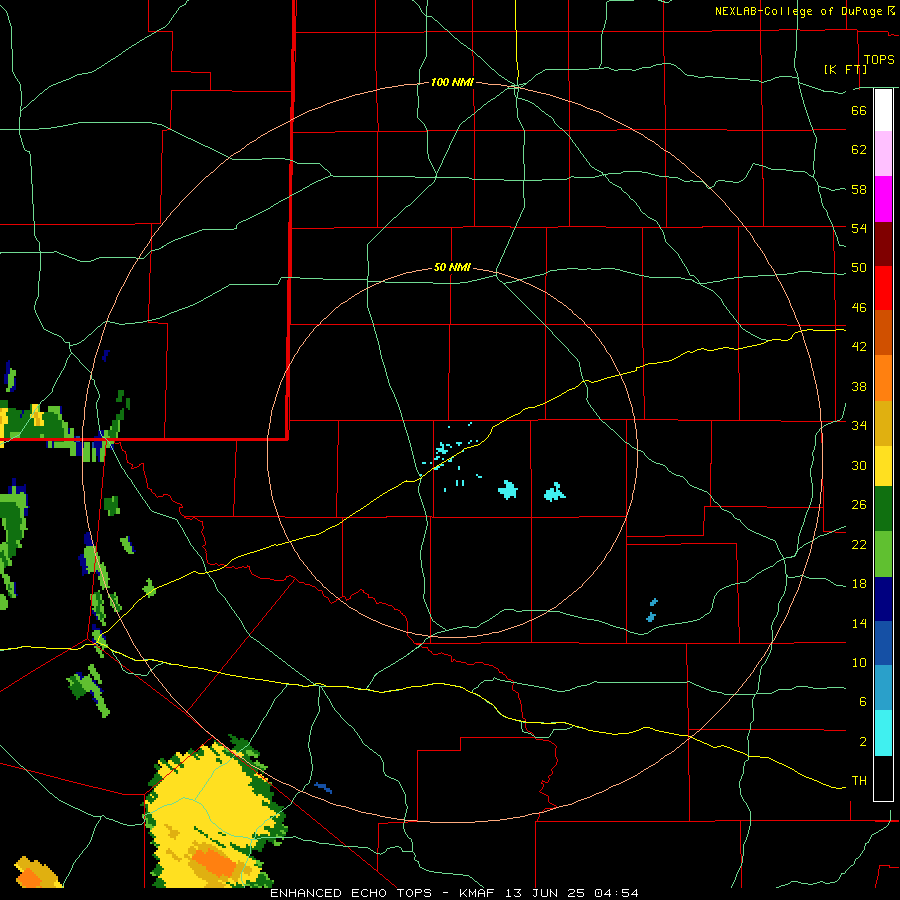Click the 13 JUN 25 date stamp
The width and height of the screenshot is (900, 900).
coord(546,893)
